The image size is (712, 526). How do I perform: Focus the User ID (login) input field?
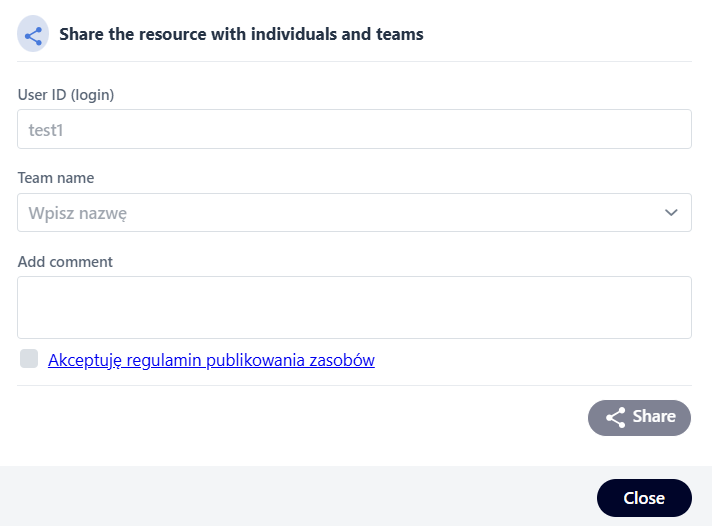[x=354, y=129]
